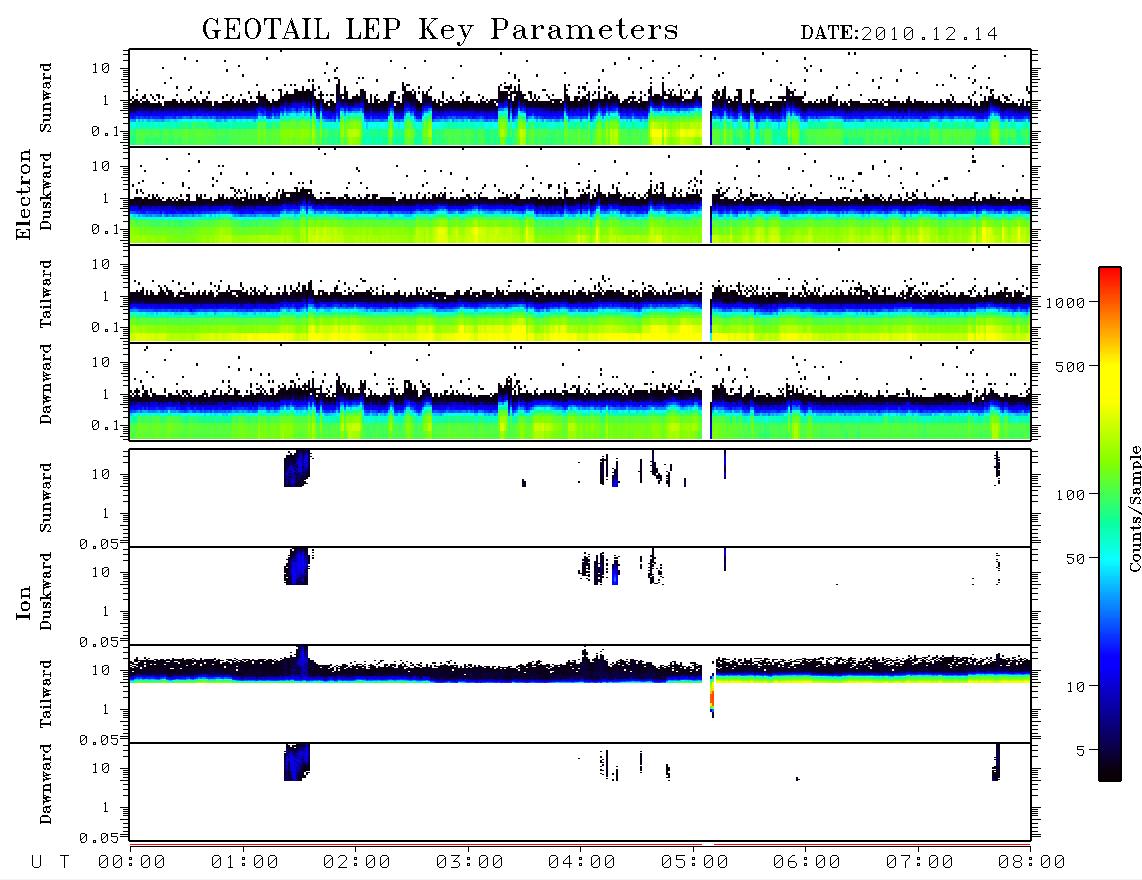Click the 01:00 time tick label
Screen dimensions: 1142x880
(x=245, y=862)
